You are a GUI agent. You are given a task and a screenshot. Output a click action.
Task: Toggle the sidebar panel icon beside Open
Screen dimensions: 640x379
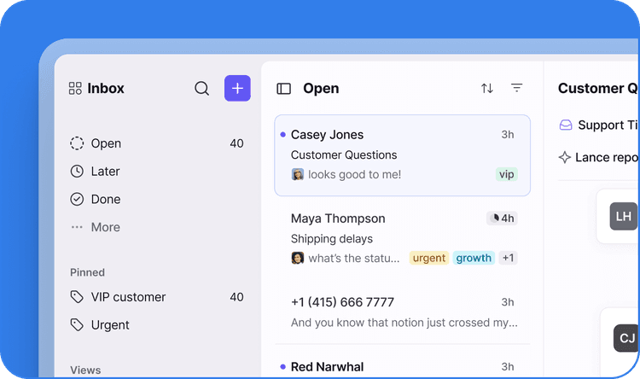point(284,89)
